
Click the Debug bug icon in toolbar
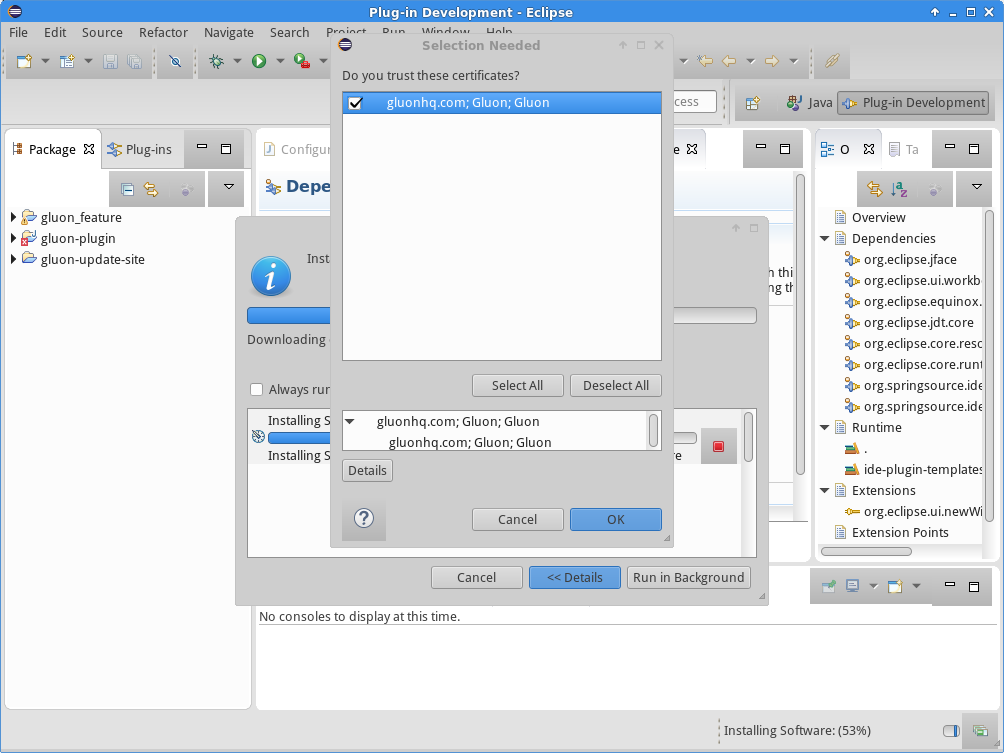click(216, 61)
